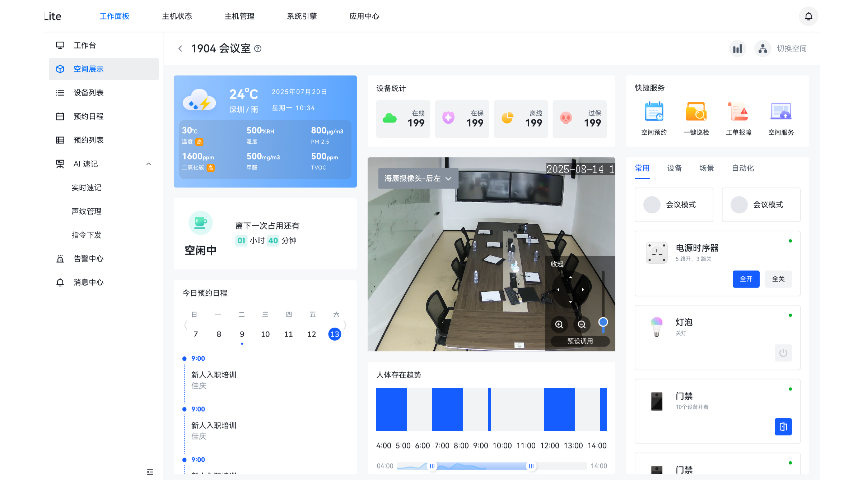
Task: Click the right handle of the trend range slider
Action: point(530,466)
